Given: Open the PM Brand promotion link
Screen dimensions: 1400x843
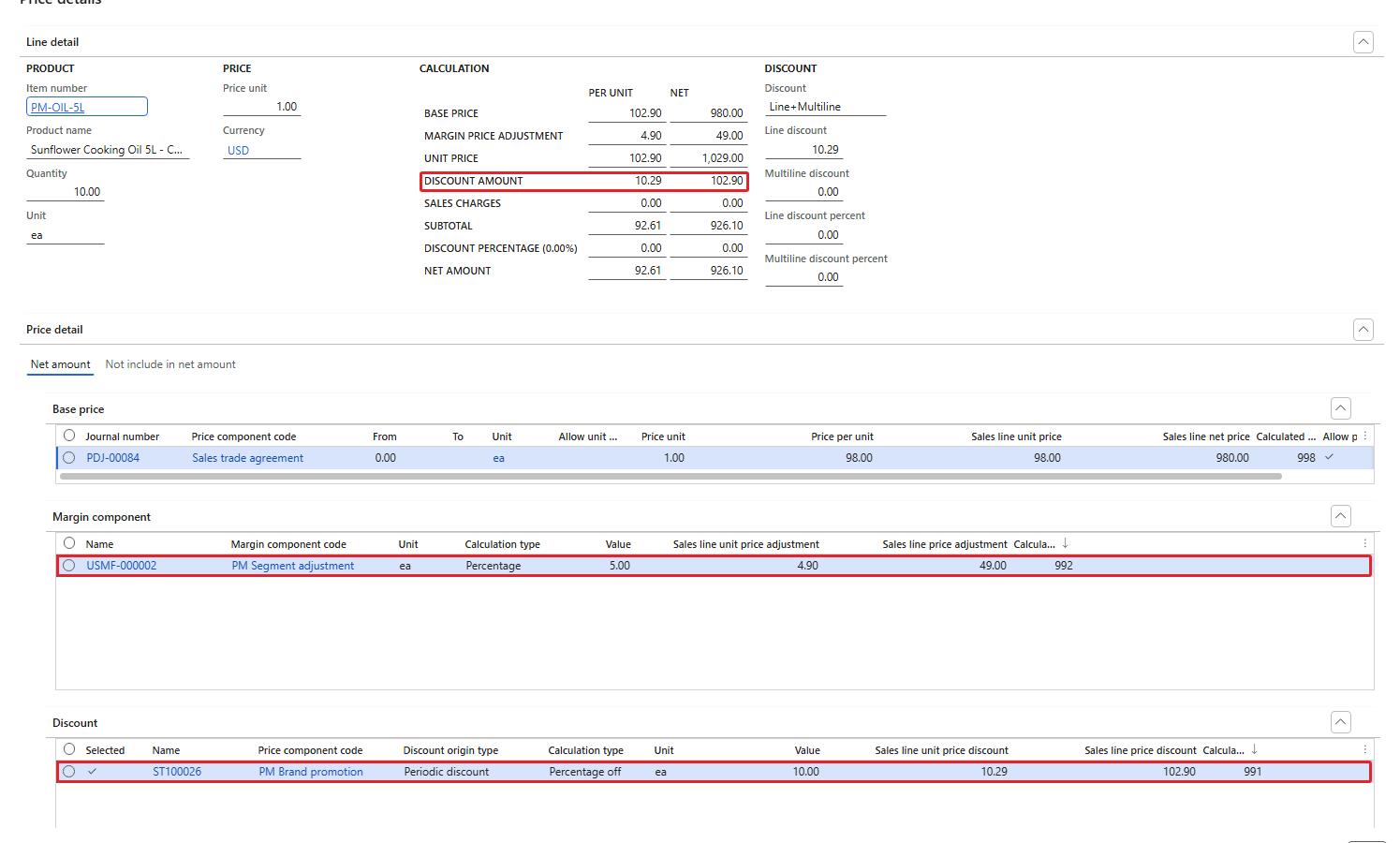Looking at the screenshot, I should pos(311,772).
